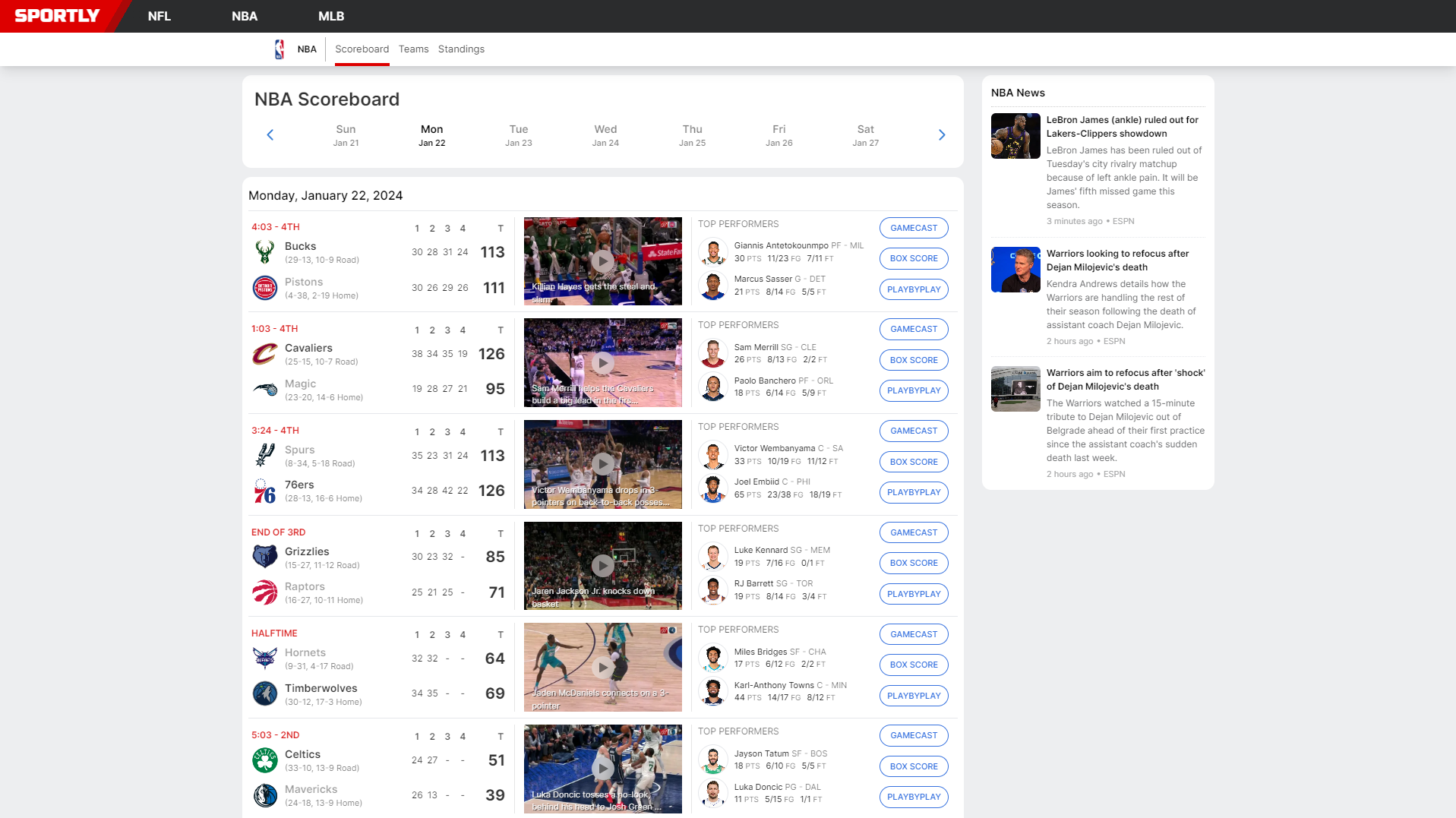Click Karl-Anthony Towns' headshot

coord(713,692)
